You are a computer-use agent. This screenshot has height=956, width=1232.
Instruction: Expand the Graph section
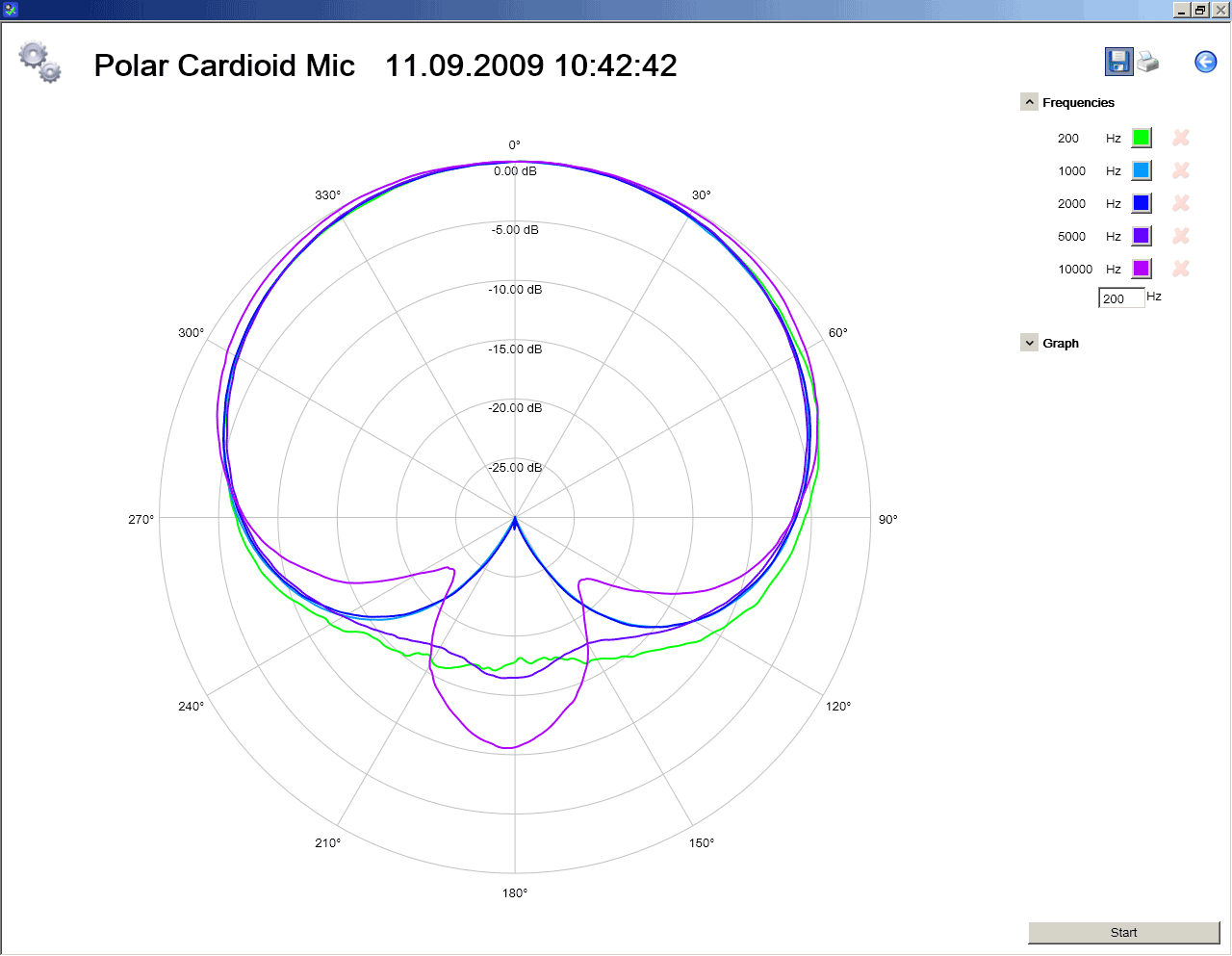[x=1029, y=343]
